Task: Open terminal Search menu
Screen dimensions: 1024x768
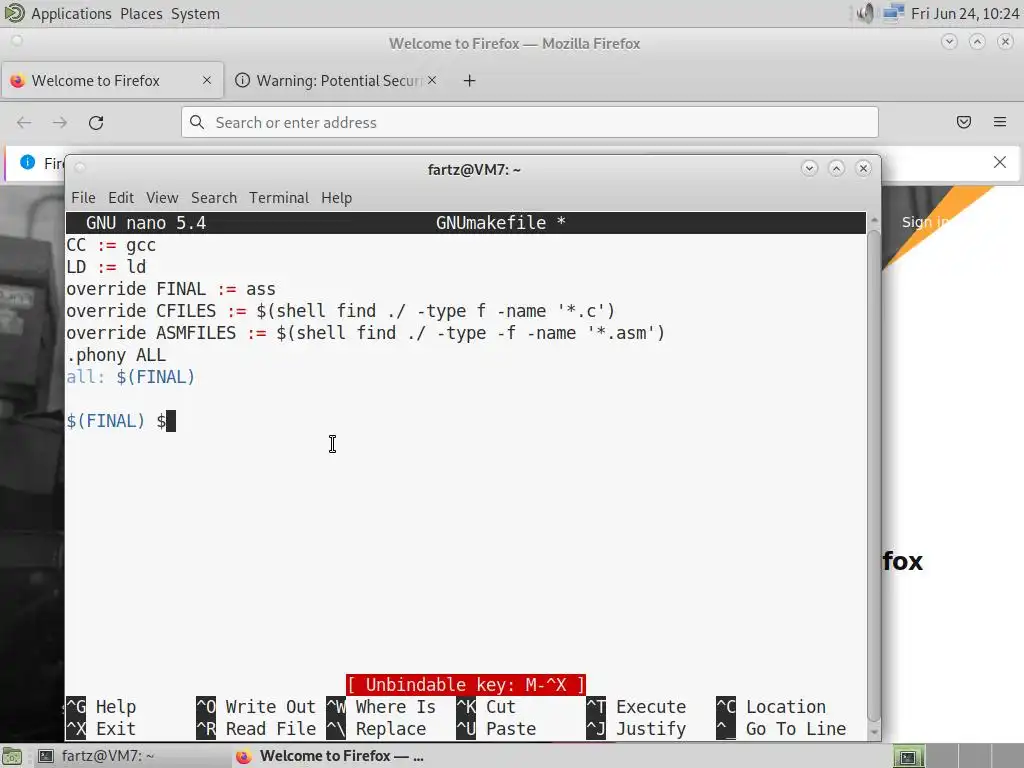Action: [214, 197]
